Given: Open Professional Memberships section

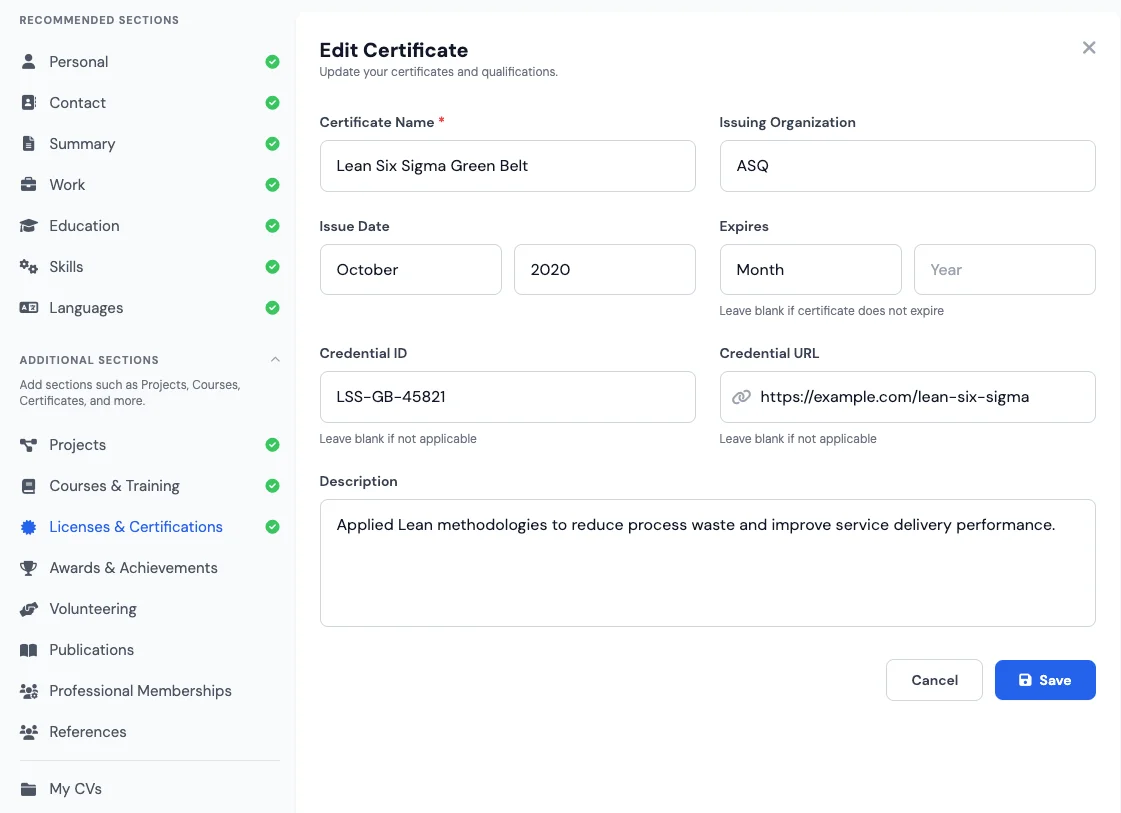Looking at the screenshot, I should point(149,691).
